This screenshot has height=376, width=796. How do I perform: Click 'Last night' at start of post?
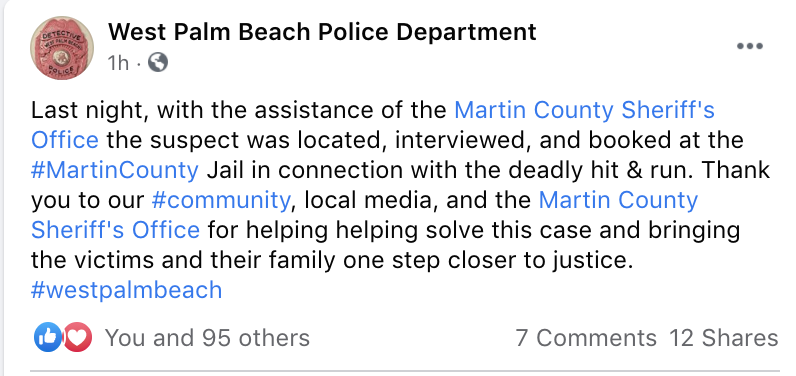(x=89, y=110)
